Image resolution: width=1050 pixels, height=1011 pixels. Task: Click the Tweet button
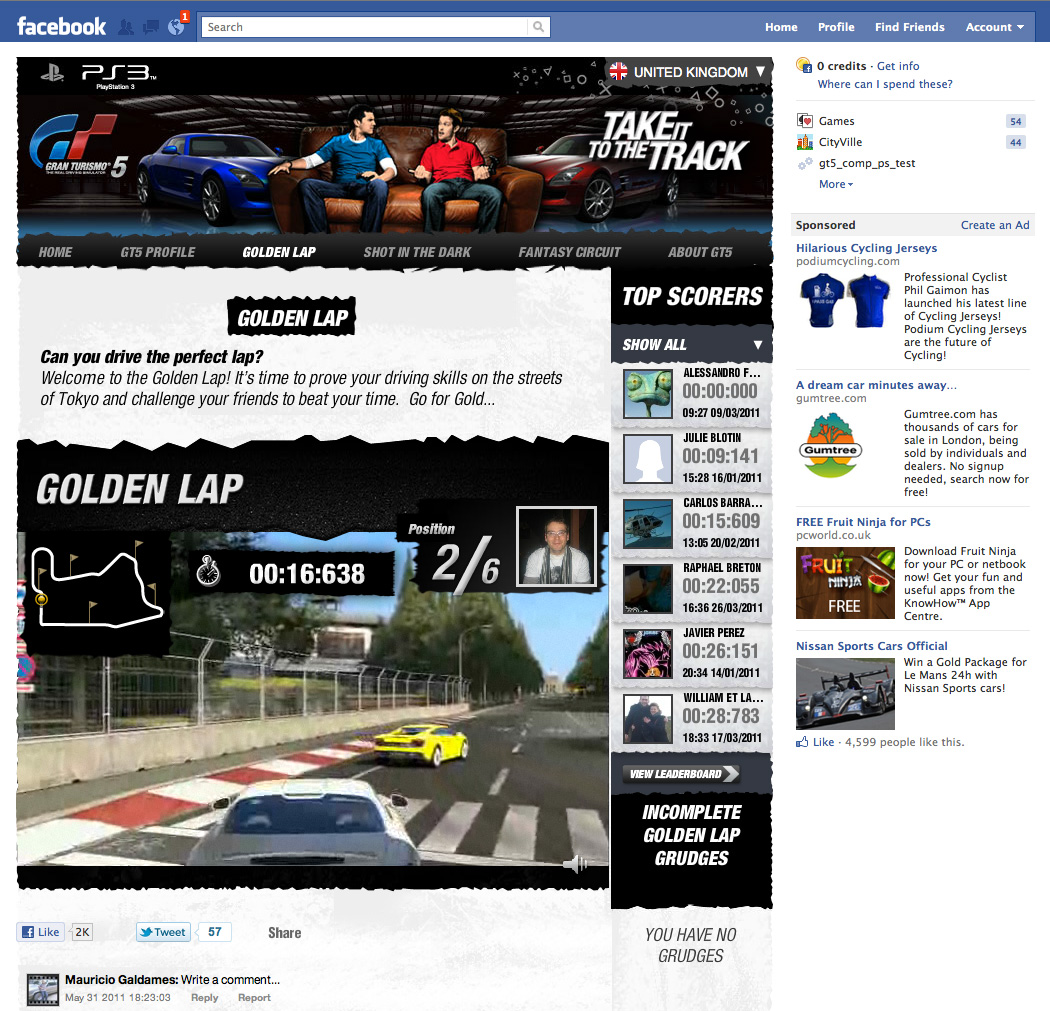click(163, 932)
